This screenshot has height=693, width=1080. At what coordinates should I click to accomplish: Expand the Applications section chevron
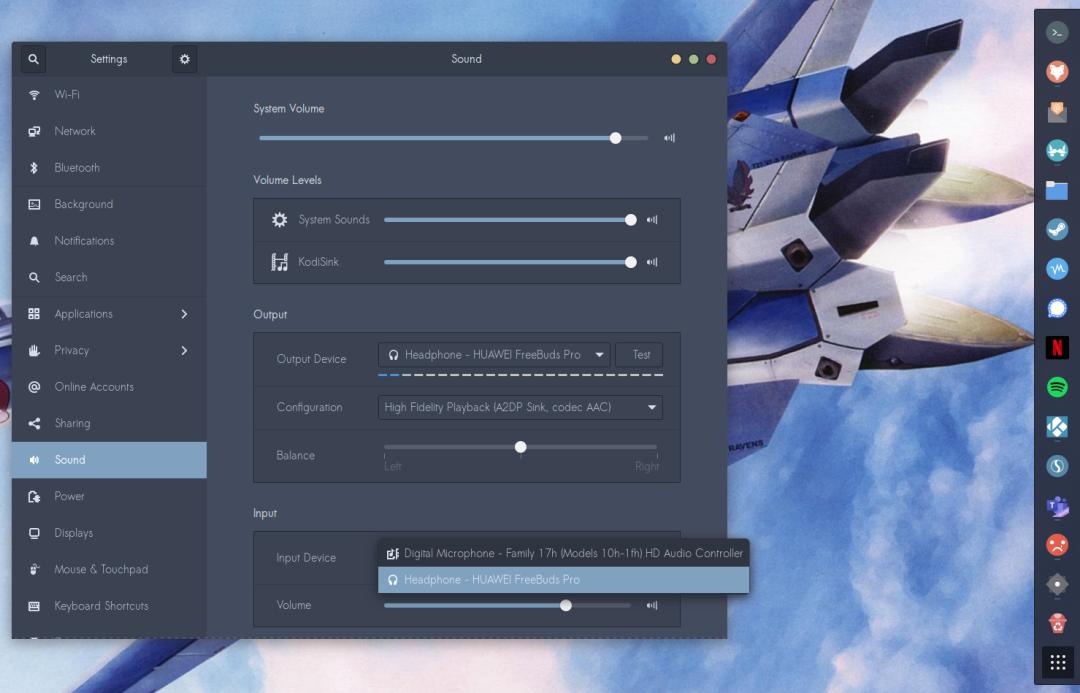click(x=184, y=314)
